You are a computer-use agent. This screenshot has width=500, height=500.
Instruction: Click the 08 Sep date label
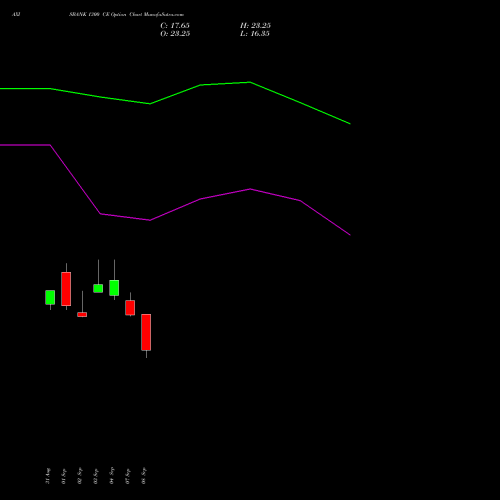pos(144,476)
